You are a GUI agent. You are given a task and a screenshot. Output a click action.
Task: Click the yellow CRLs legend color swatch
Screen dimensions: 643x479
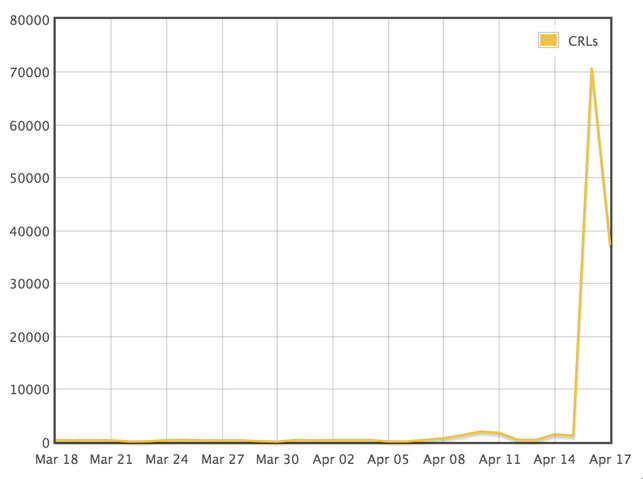[x=548, y=40]
